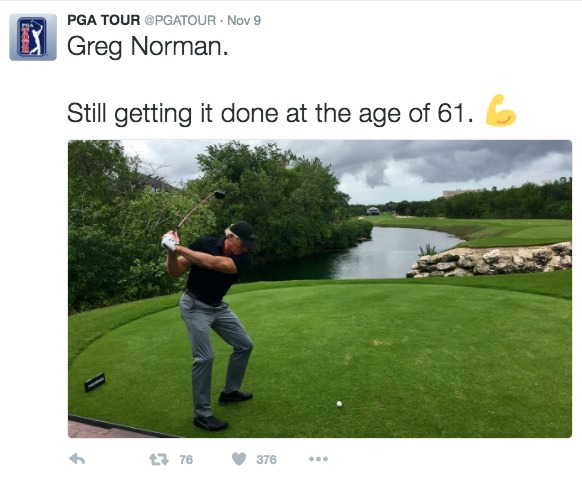Visit the @PGATOUR handle link
This screenshot has height=477, width=582.
pos(180,20)
